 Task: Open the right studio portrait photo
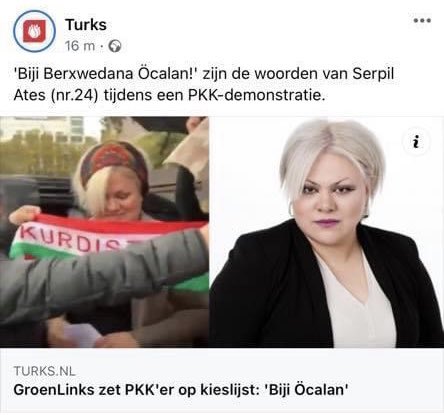click(327, 232)
